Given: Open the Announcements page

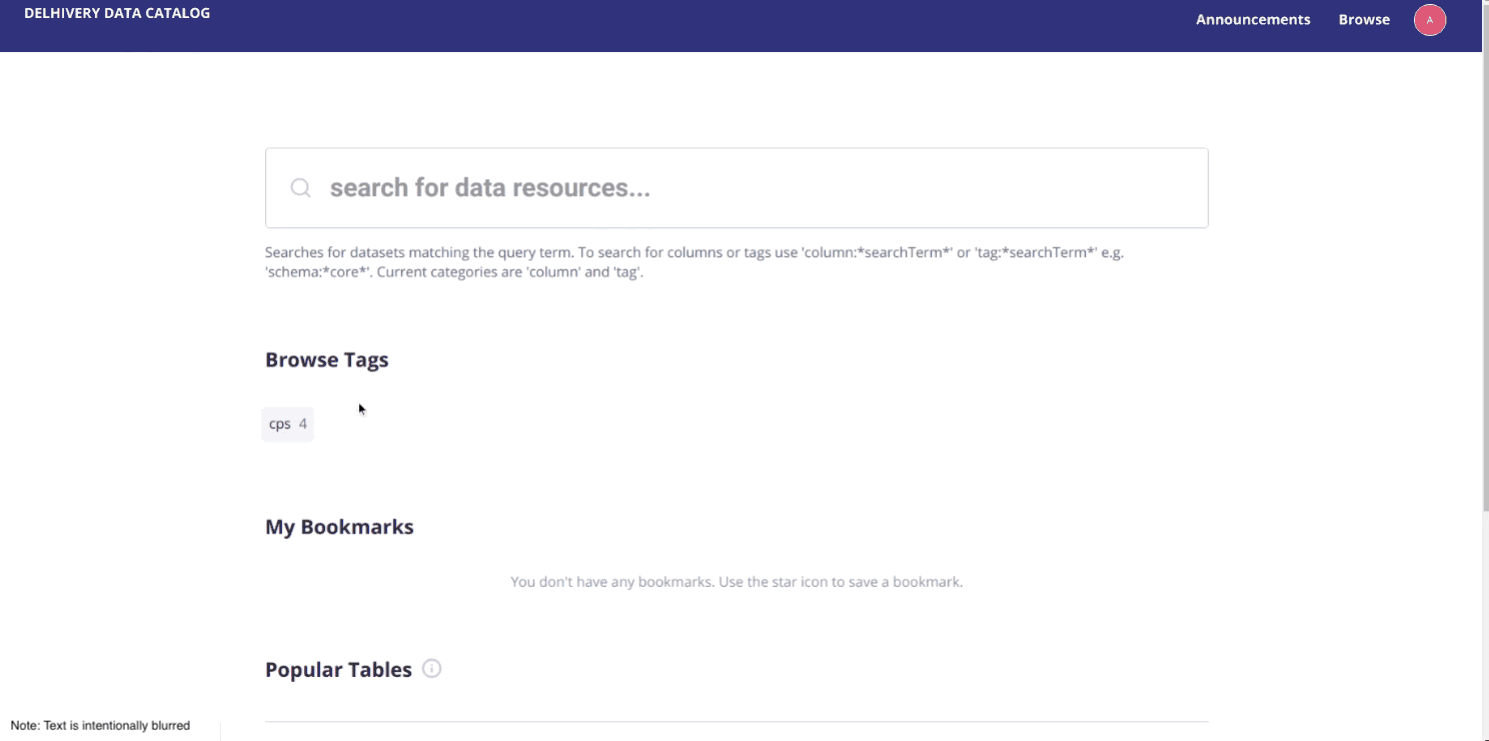Looking at the screenshot, I should 1253,19.
